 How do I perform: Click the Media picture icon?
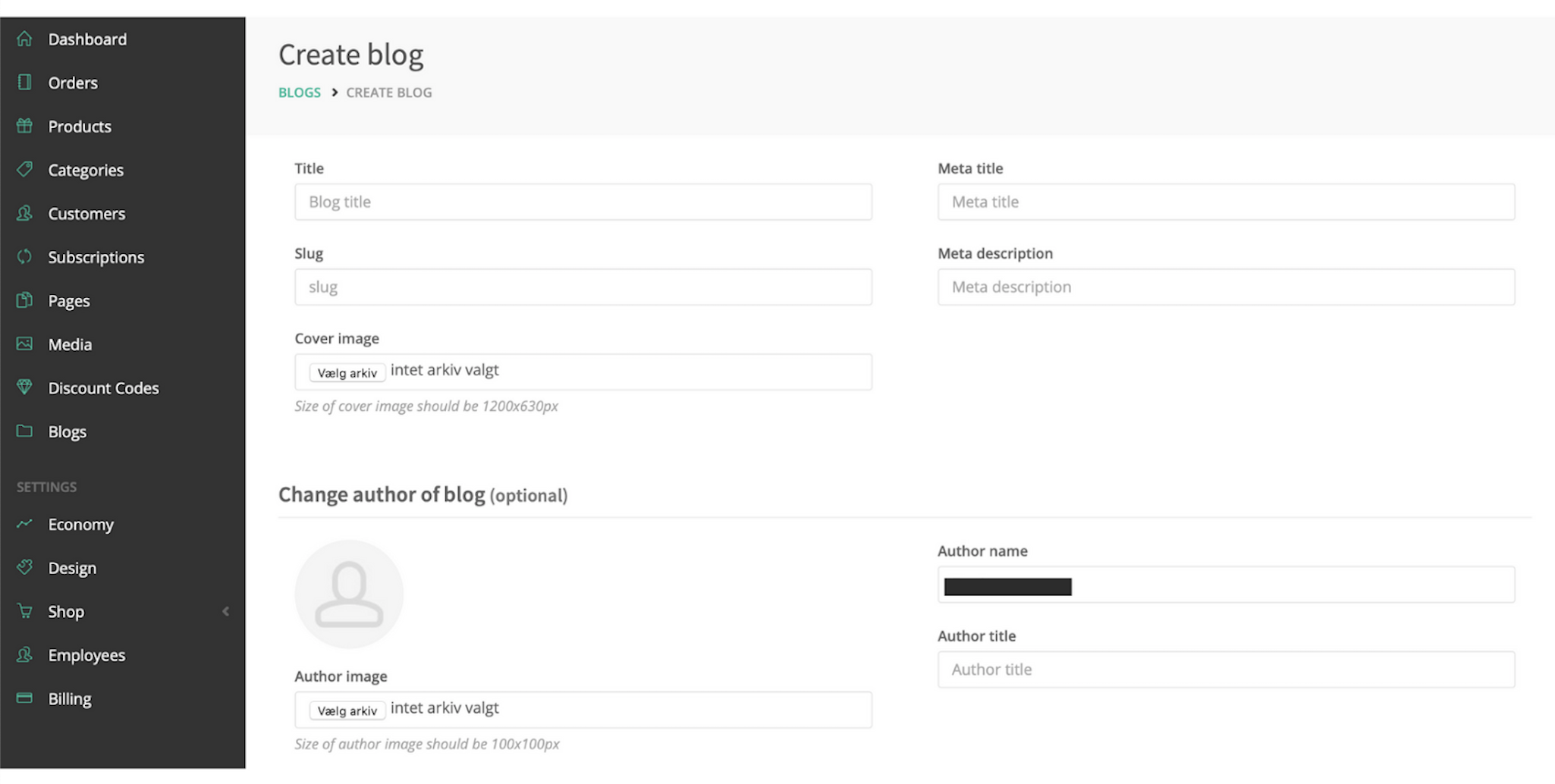point(24,343)
